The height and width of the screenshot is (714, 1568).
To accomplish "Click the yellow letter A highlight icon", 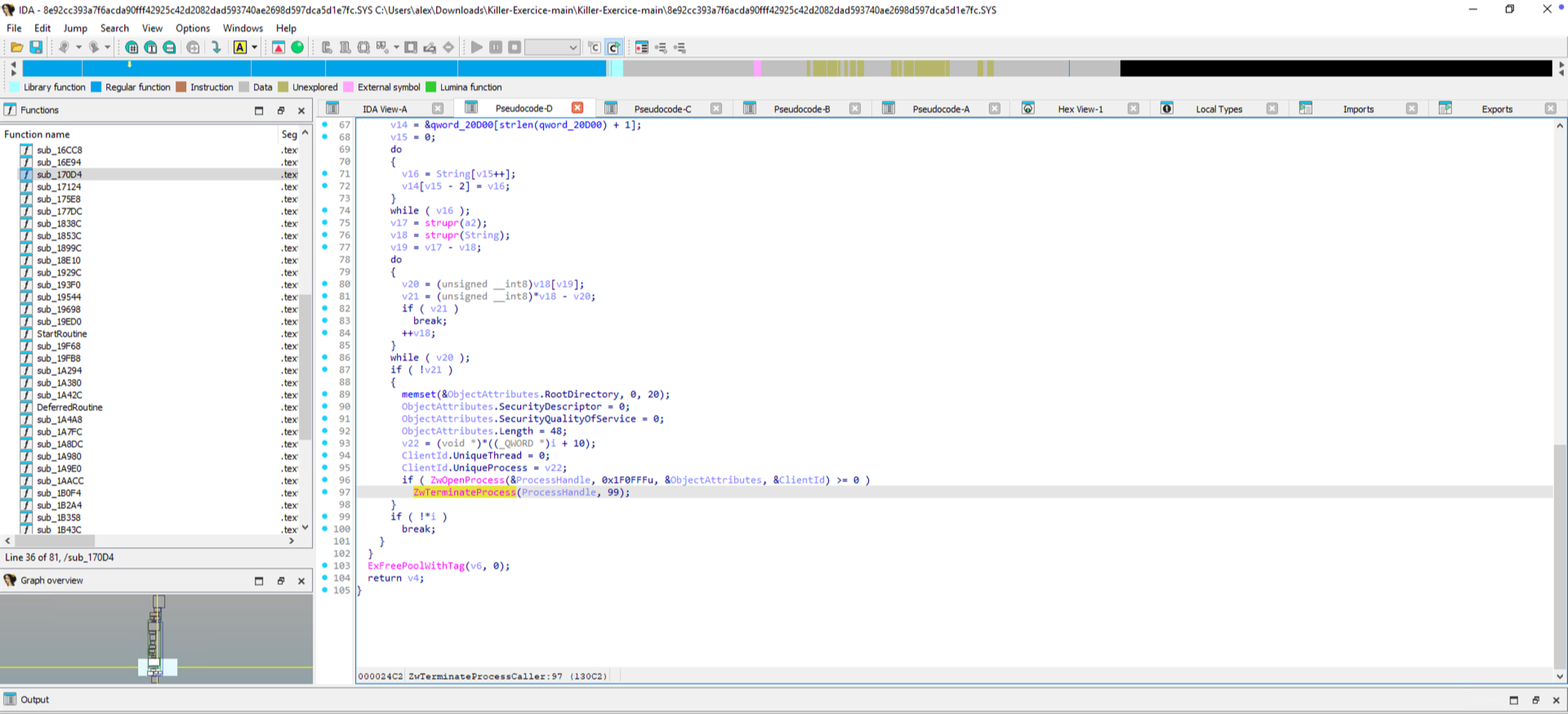I will 240,47.
